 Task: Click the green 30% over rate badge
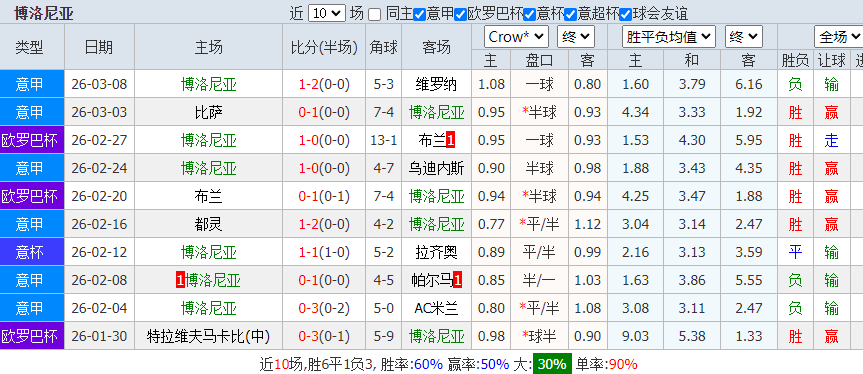553,364
